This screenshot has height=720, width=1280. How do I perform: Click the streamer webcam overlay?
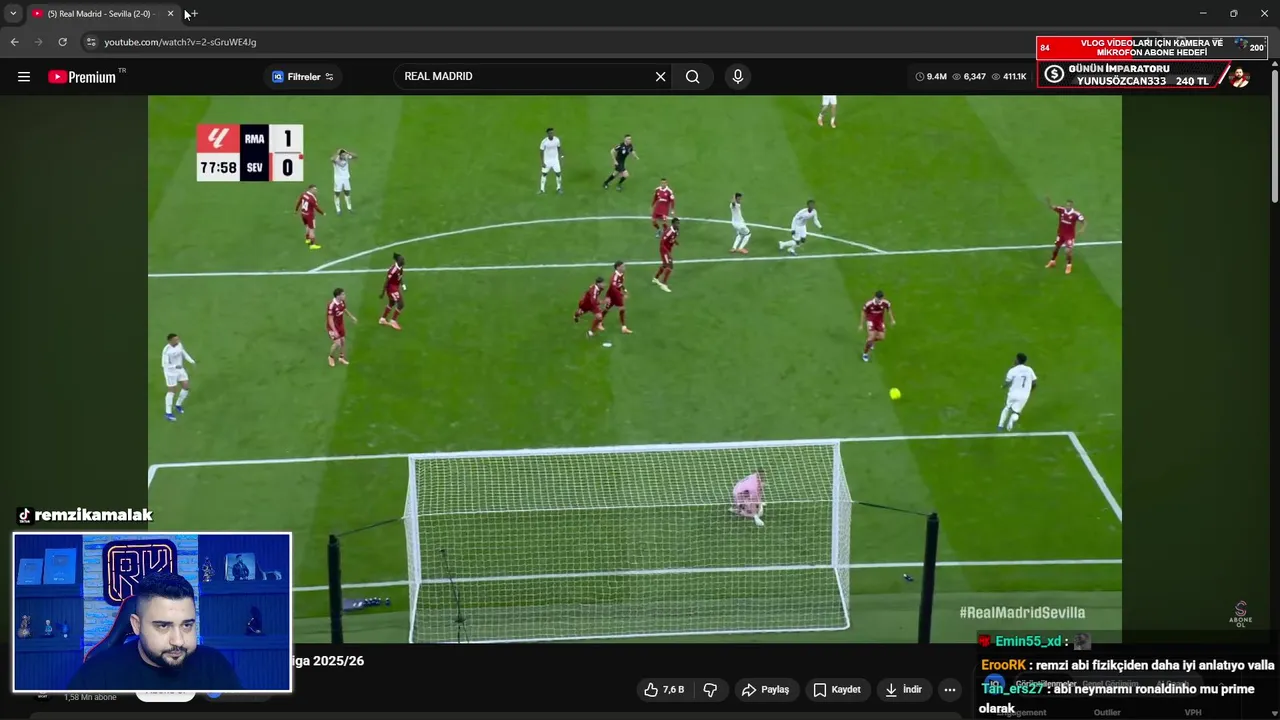point(152,612)
